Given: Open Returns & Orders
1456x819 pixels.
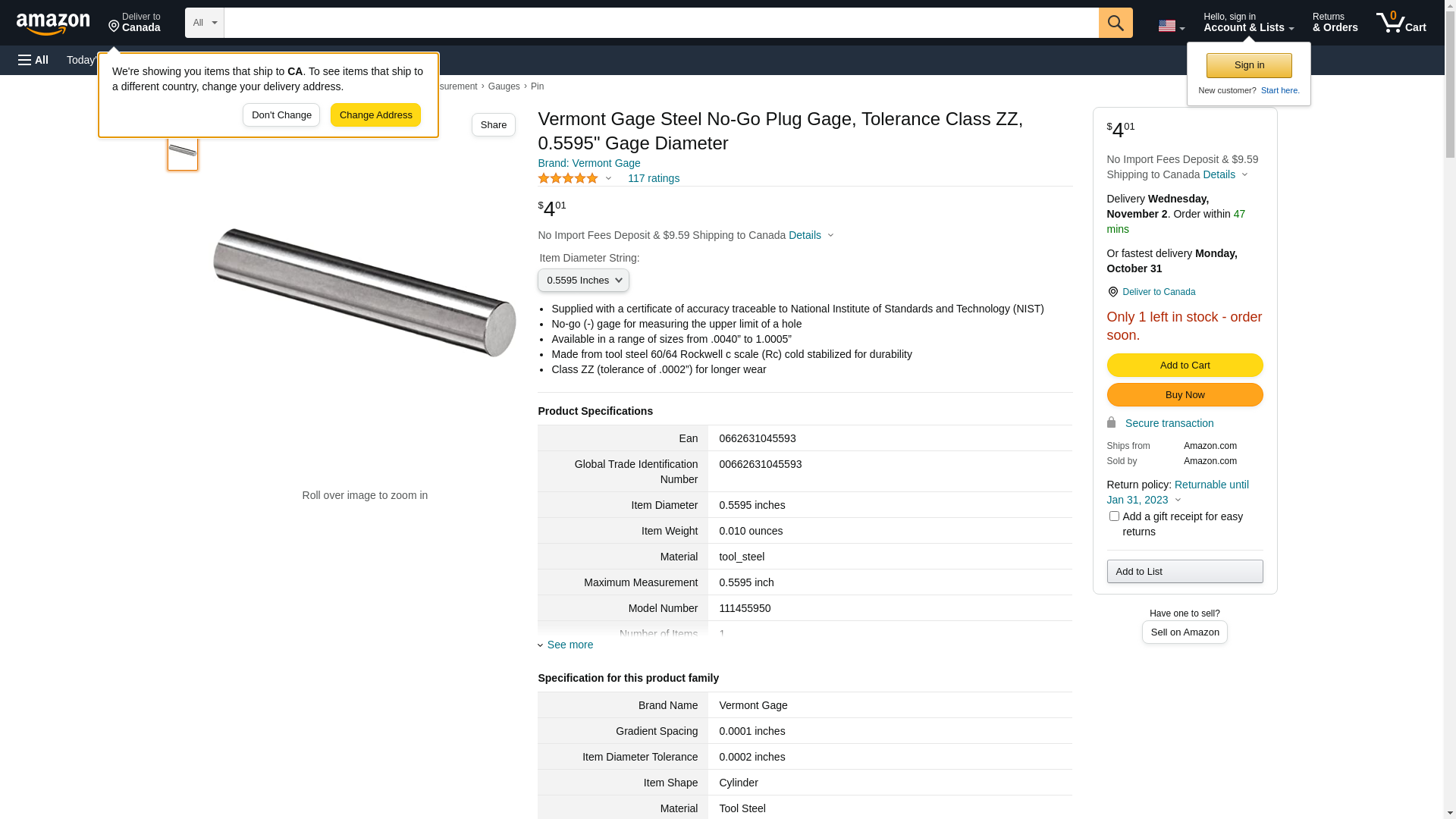Looking at the screenshot, I should 1335,23.
